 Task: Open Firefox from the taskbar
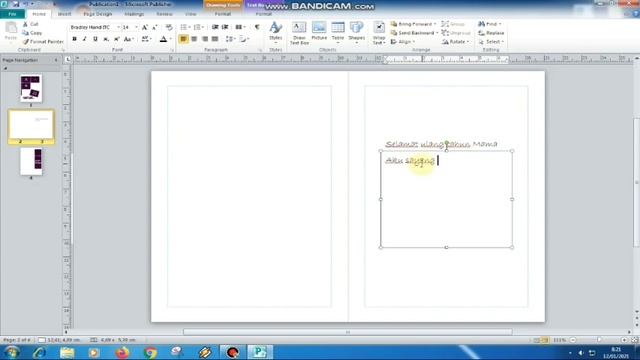[122, 352]
